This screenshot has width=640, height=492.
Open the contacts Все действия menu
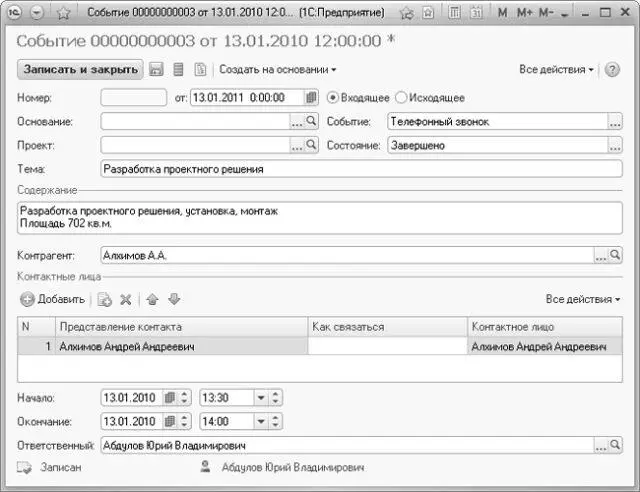(583, 299)
